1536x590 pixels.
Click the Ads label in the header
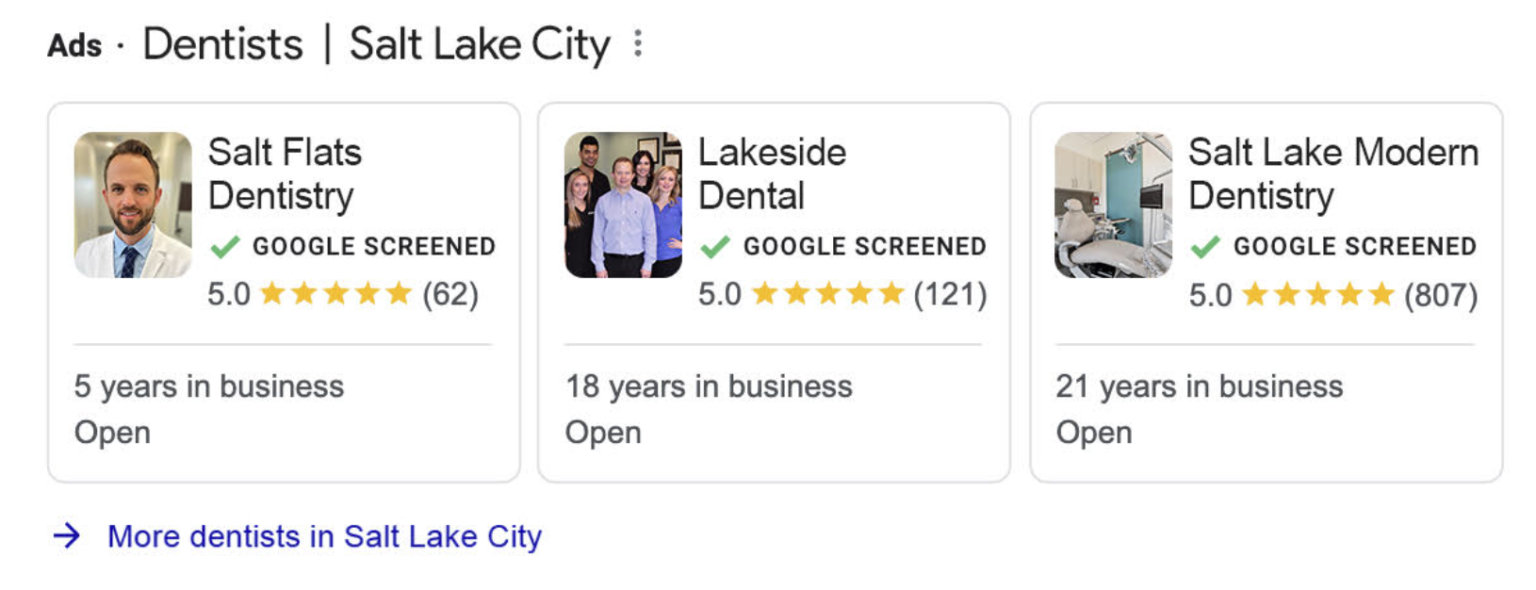coord(72,43)
